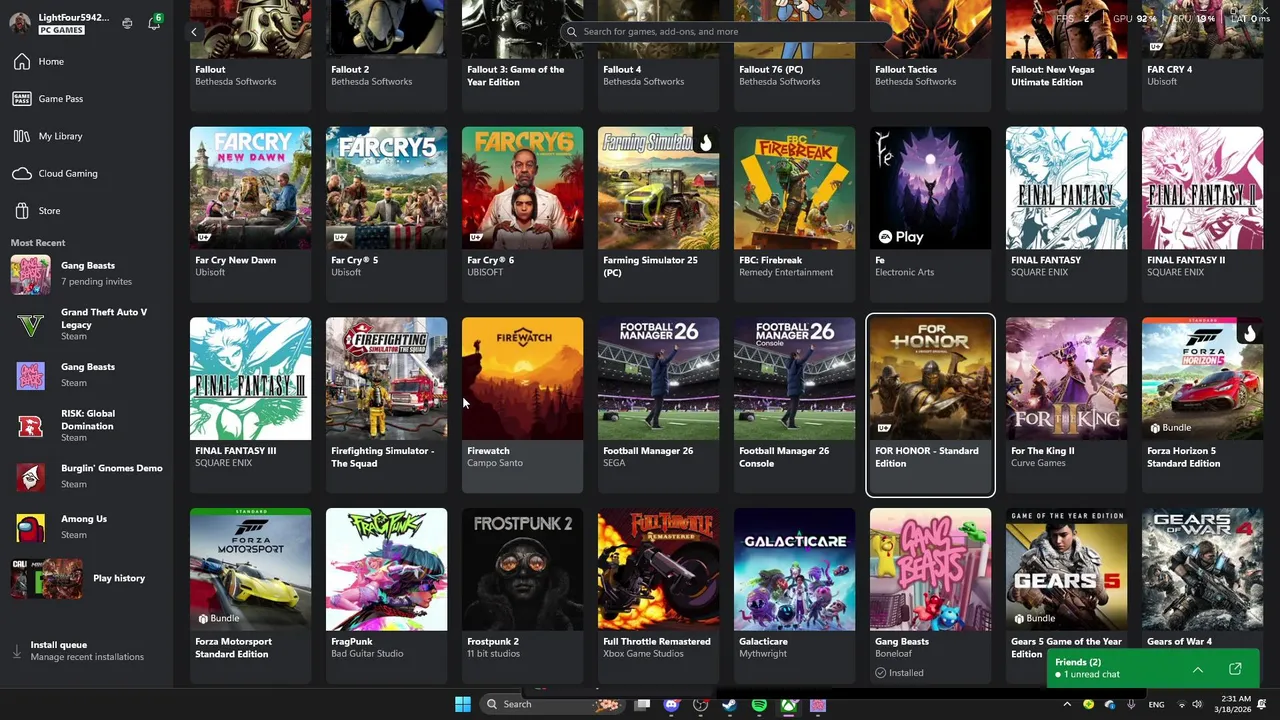Open the Football Manager 26 Console tile
The height and width of the screenshot is (720, 1280).
pos(794,405)
